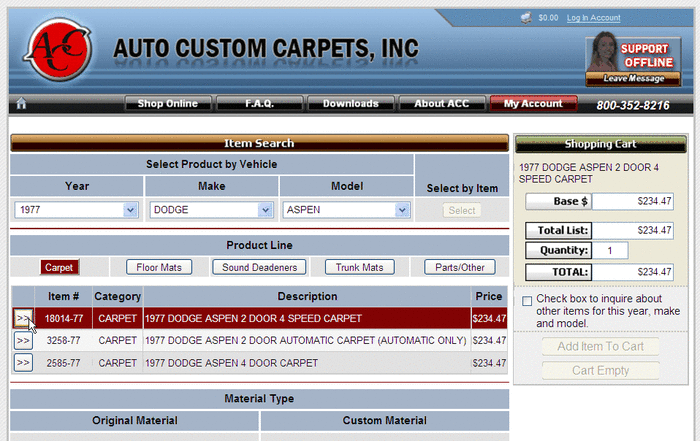
Task: Expand the Model dropdown showing ASPEN
Action: point(346,210)
